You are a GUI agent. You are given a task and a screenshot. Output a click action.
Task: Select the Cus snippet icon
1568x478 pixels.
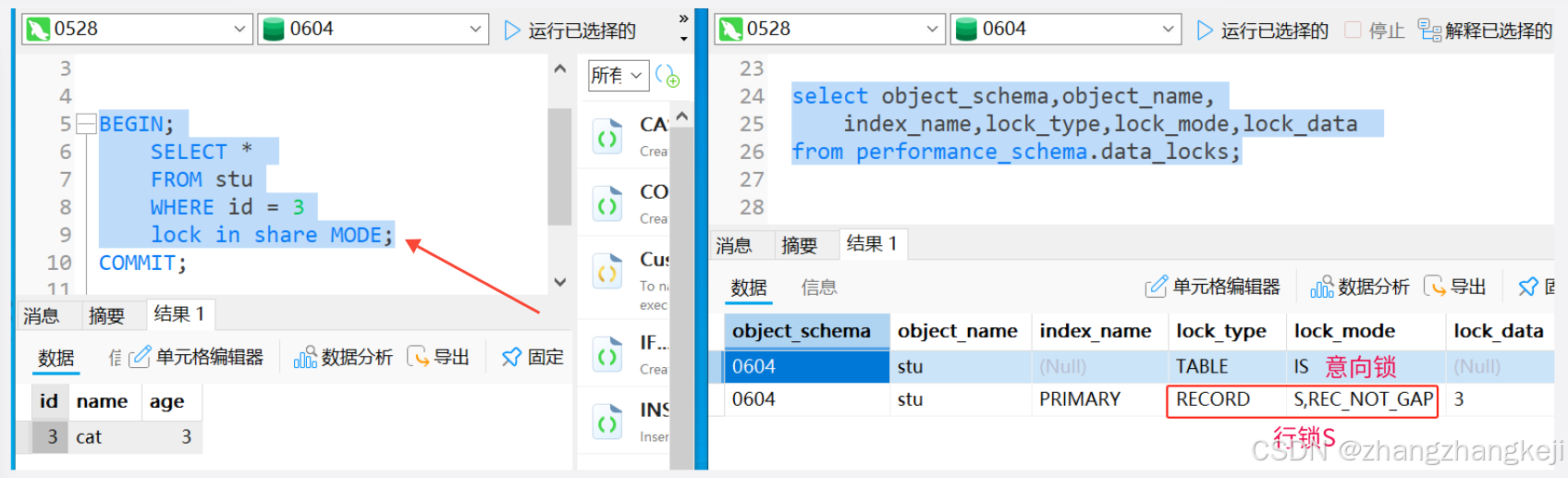(607, 270)
